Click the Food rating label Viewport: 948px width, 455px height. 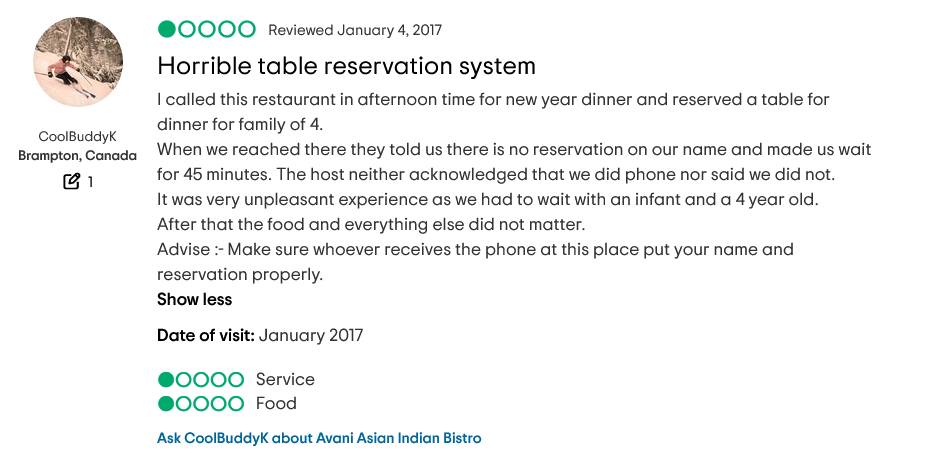pos(276,404)
